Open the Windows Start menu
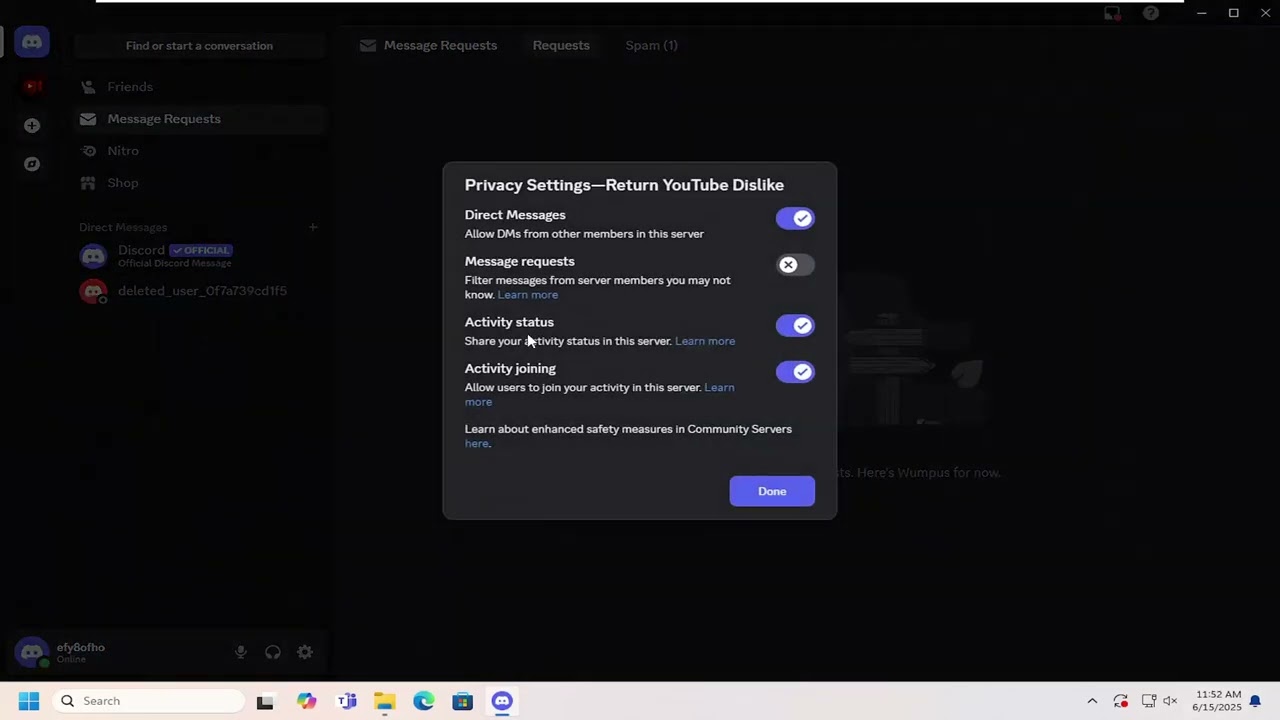 tap(28, 701)
